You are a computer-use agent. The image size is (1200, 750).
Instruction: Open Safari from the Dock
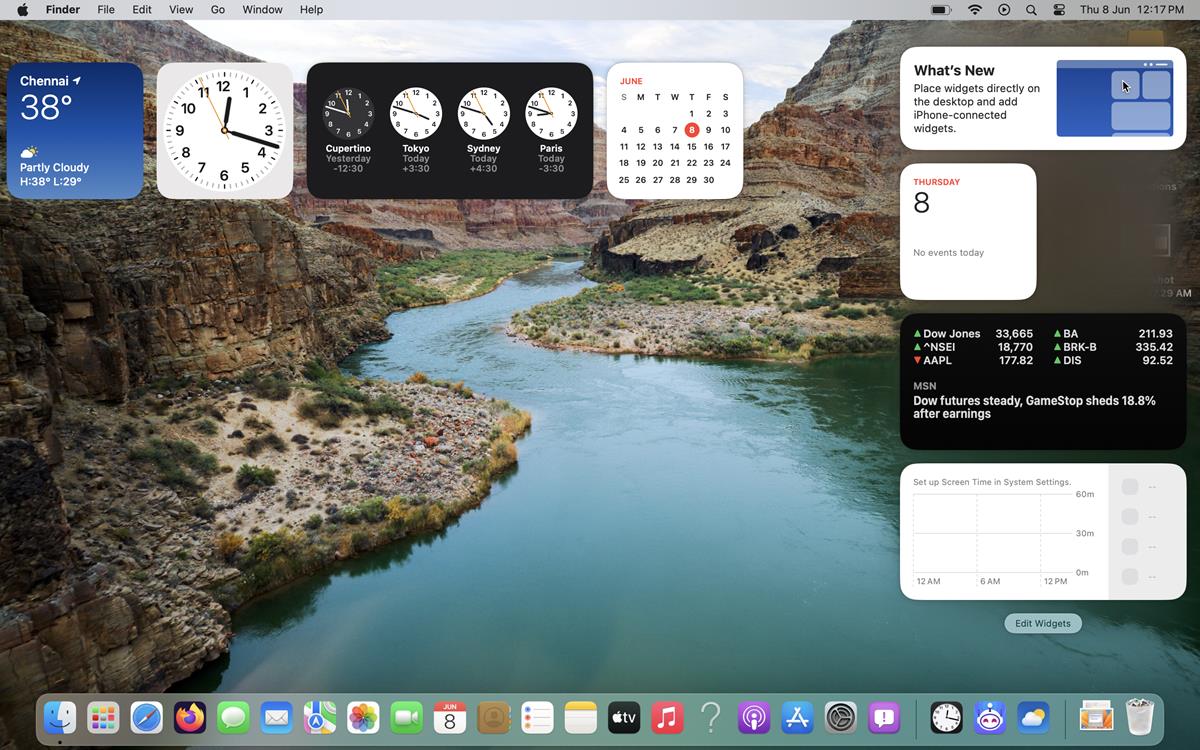146,717
